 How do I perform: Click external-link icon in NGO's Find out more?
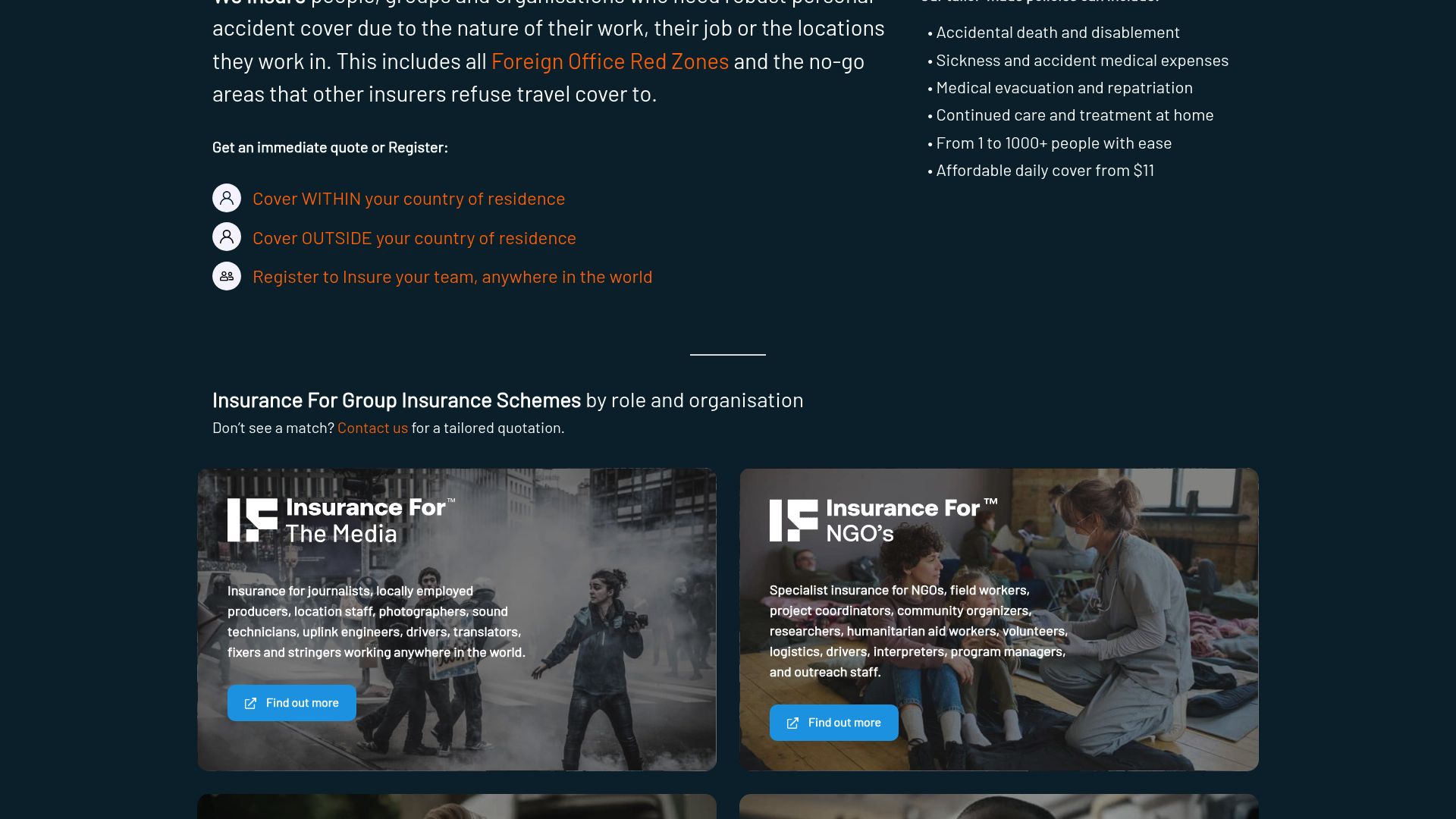pos(792,723)
